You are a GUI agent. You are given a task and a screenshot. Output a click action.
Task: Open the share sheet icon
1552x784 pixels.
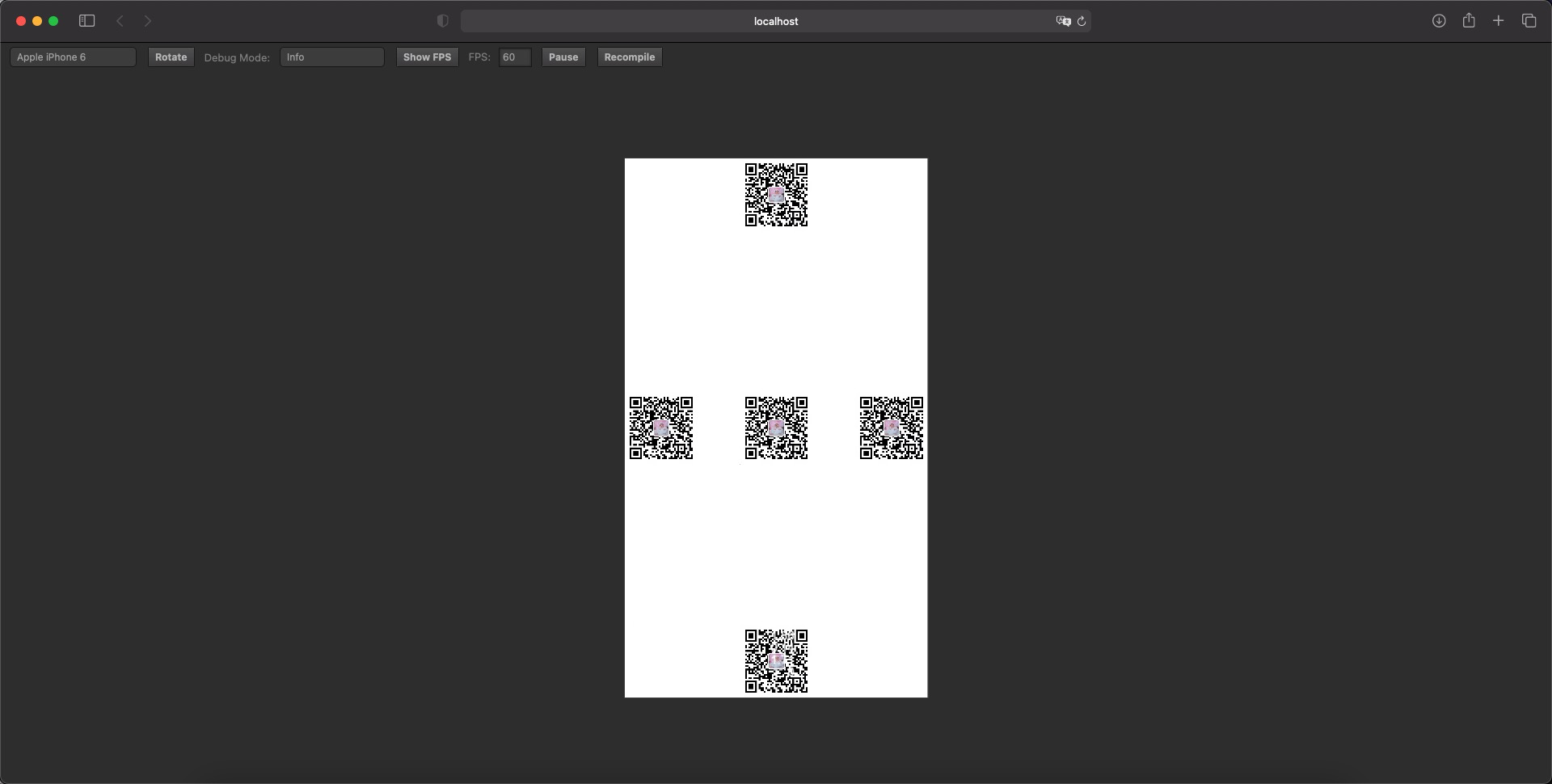click(x=1469, y=21)
